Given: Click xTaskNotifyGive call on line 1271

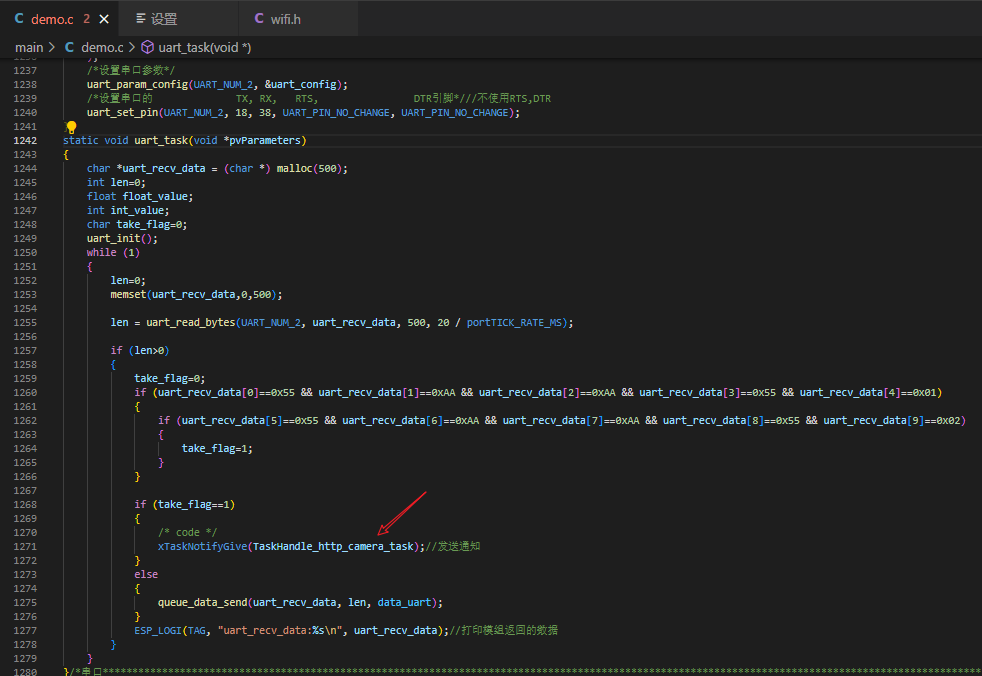Looking at the screenshot, I should (202, 547).
